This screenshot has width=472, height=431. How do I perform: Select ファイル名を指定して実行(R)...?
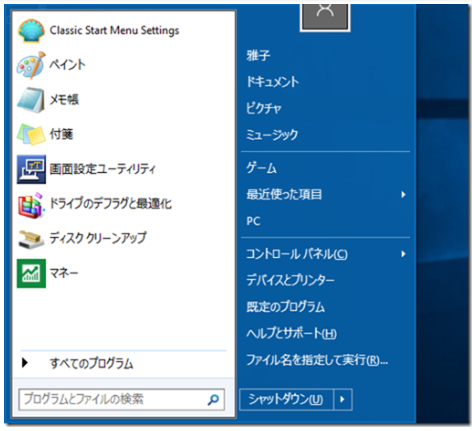317,360
